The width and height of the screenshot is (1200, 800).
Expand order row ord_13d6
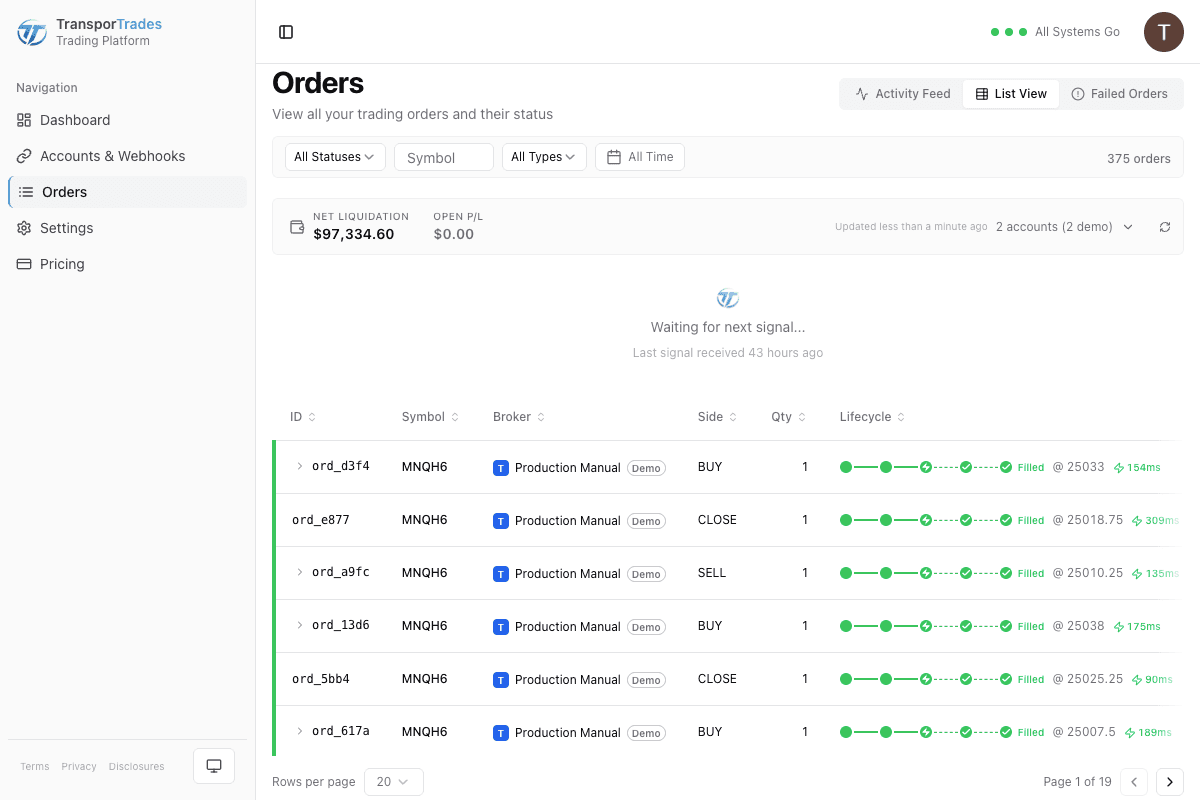pos(299,625)
